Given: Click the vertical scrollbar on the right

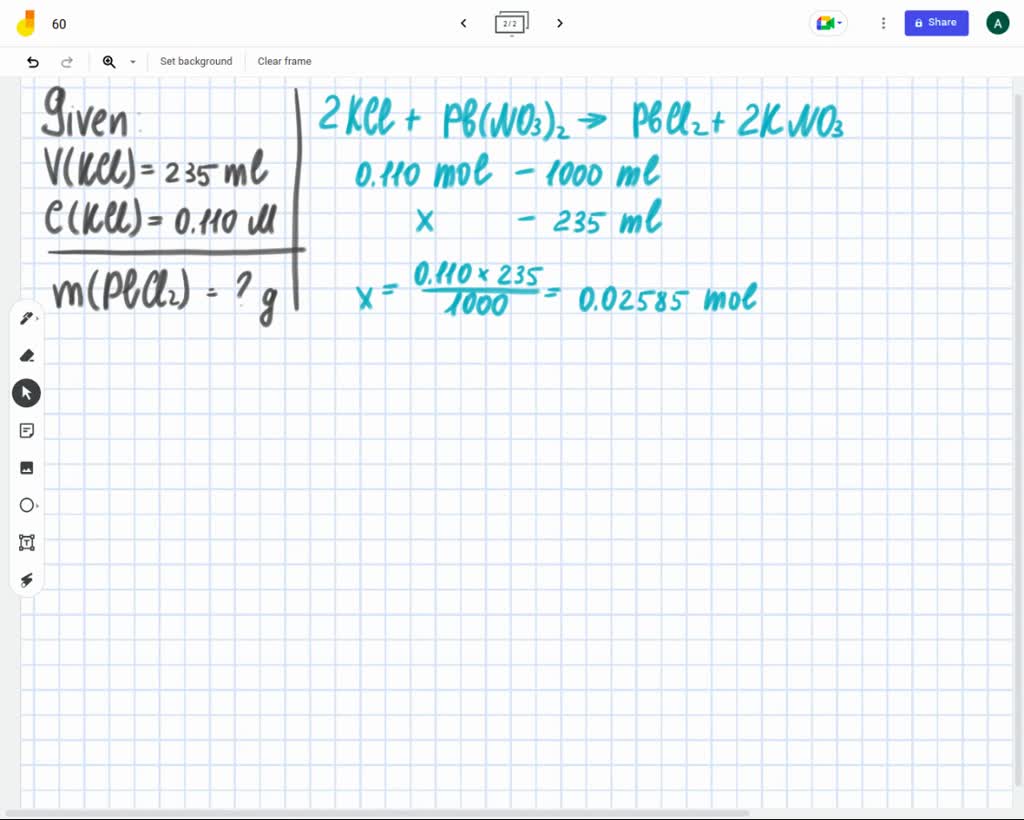Looking at the screenshot, I should pos(1019,441).
